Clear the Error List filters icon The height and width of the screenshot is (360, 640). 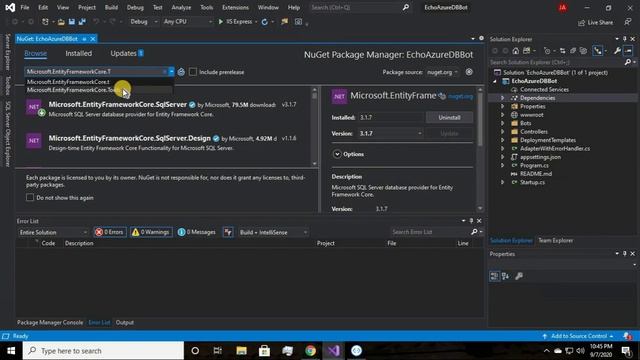(228, 232)
